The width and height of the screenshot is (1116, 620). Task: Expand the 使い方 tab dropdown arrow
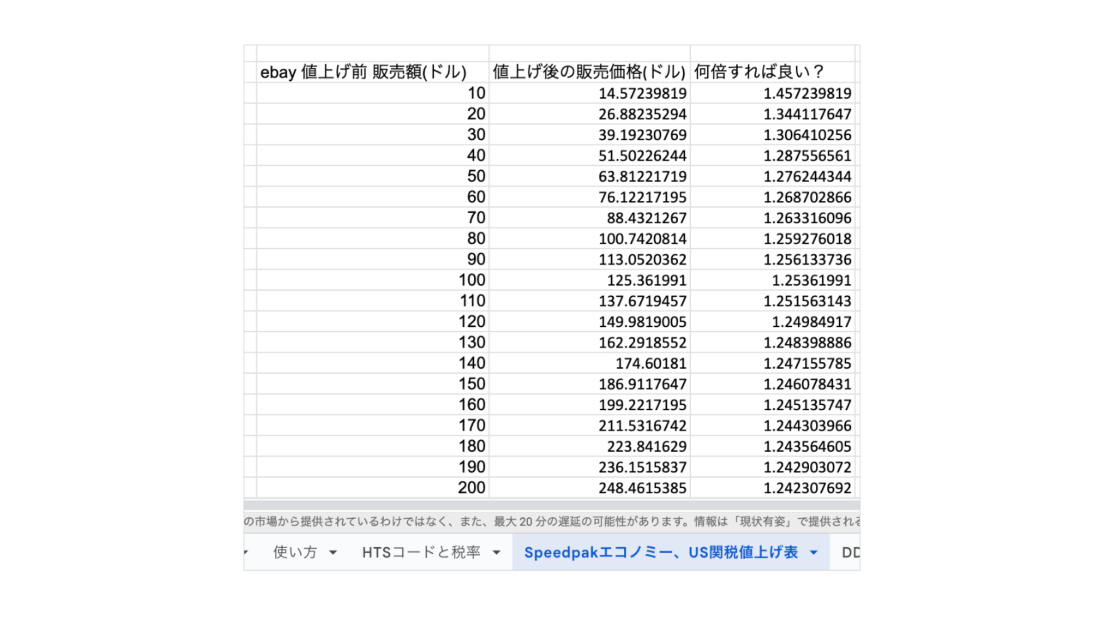point(333,553)
